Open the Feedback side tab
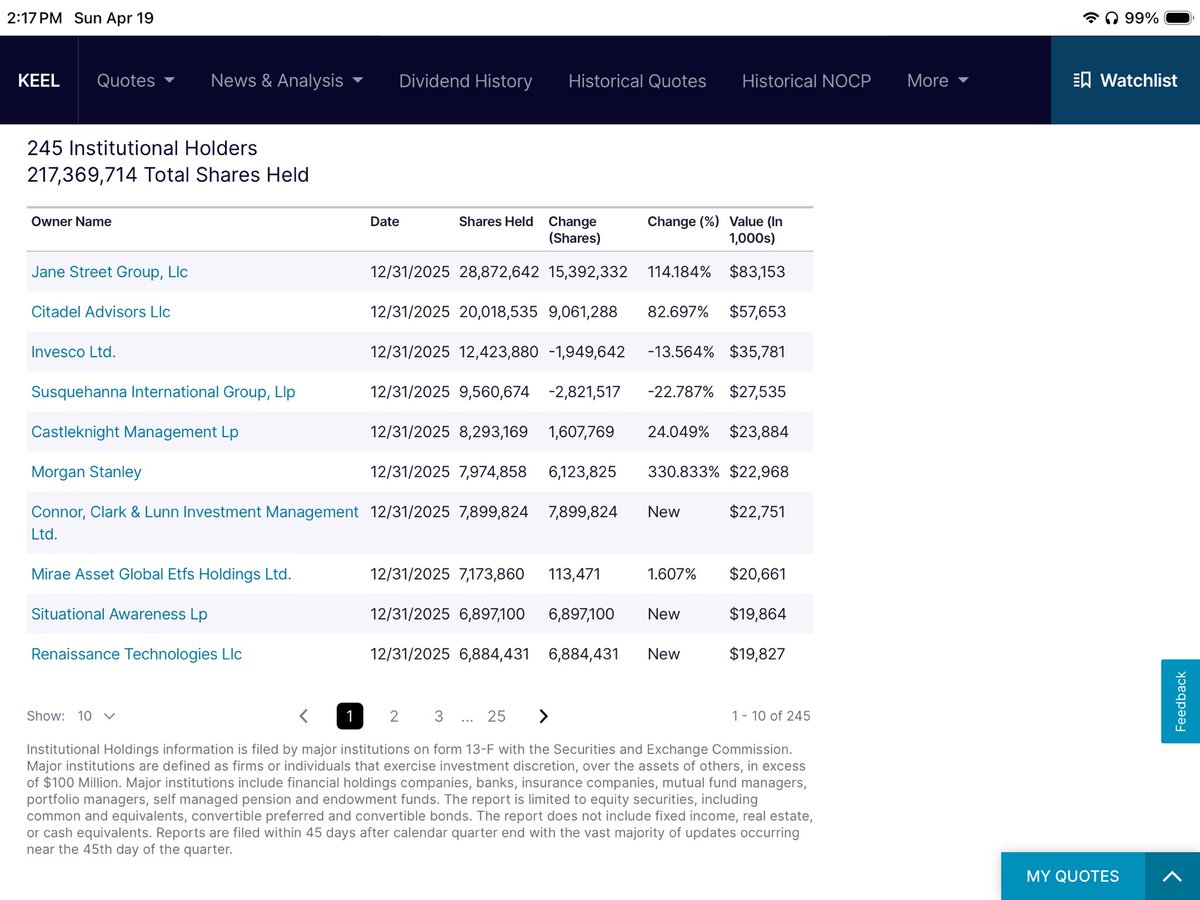Viewport: 1200px width, 900px height. pyautogui.click(x=1180, y=701)
